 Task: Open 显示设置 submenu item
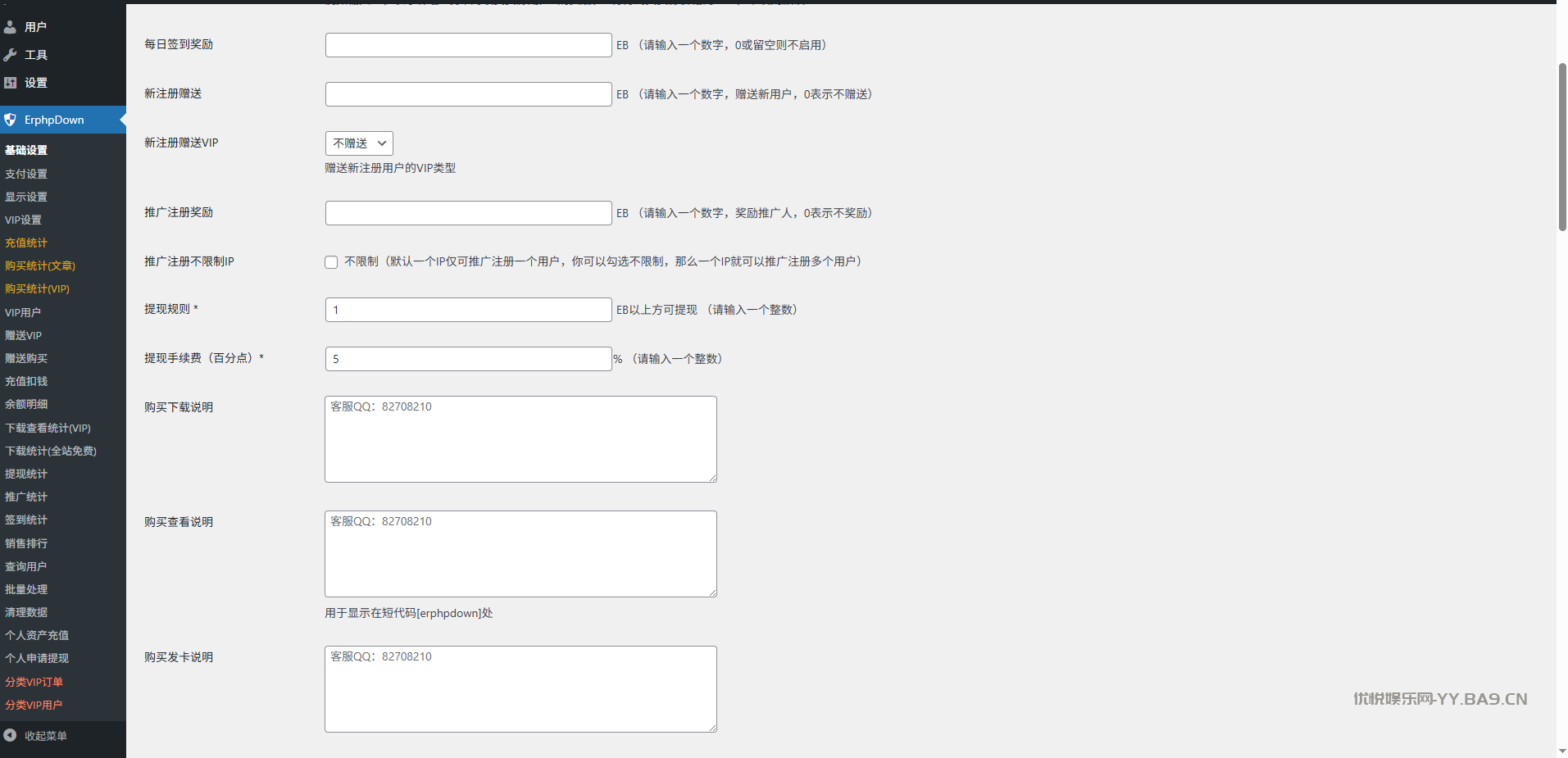[26, 197]
